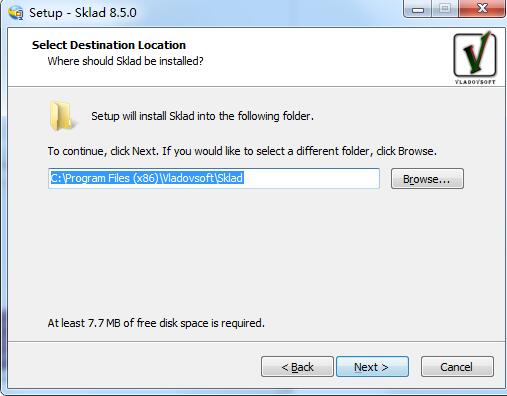Viewport: 507px width, 396px height.
Task: Go back using the < Back button
Action: 297,367
